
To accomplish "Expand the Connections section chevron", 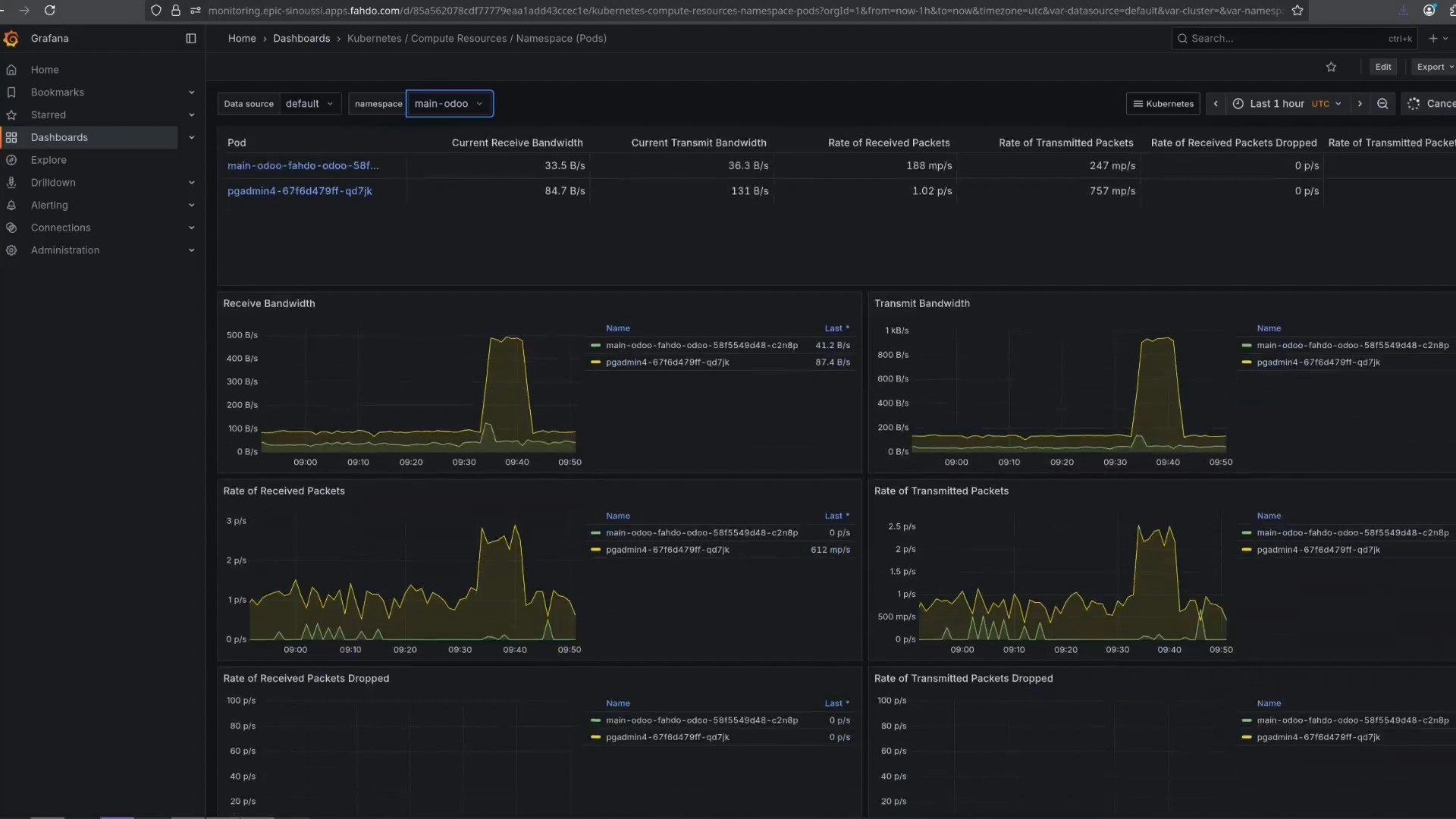I will 191,228.
